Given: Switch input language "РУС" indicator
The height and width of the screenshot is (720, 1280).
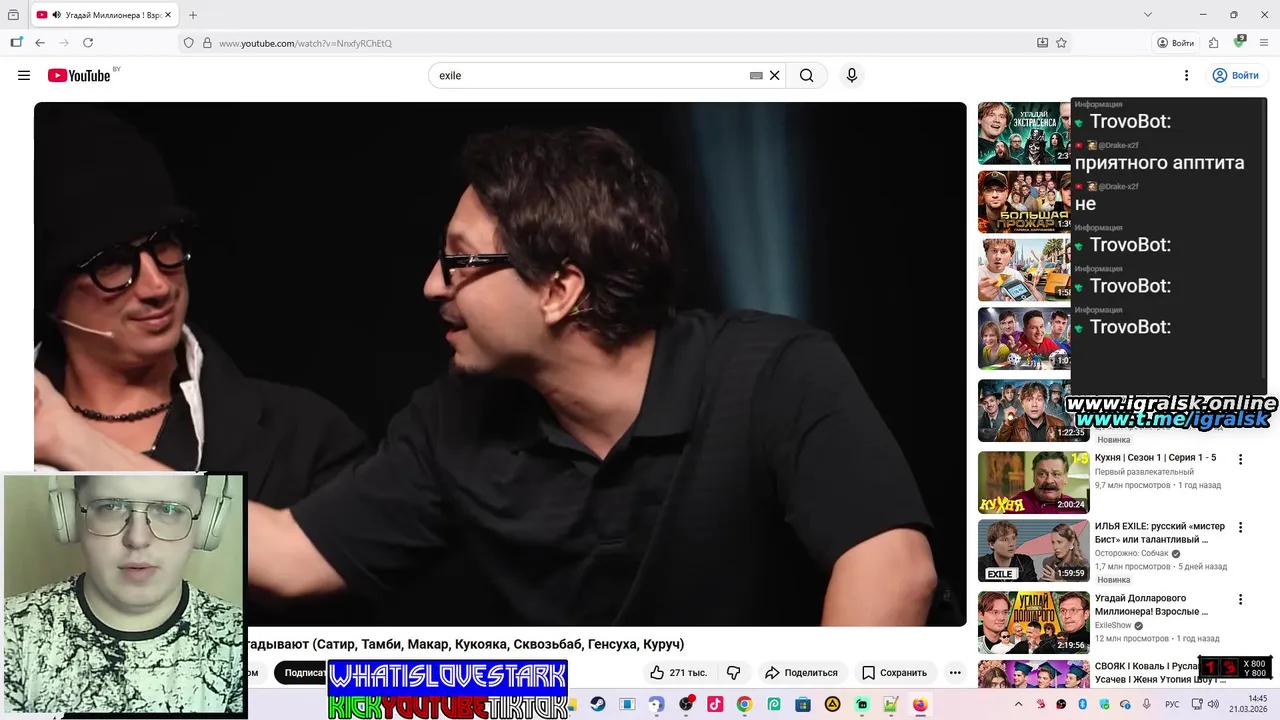Looking at the screenshot, I should coord(1172,704).
